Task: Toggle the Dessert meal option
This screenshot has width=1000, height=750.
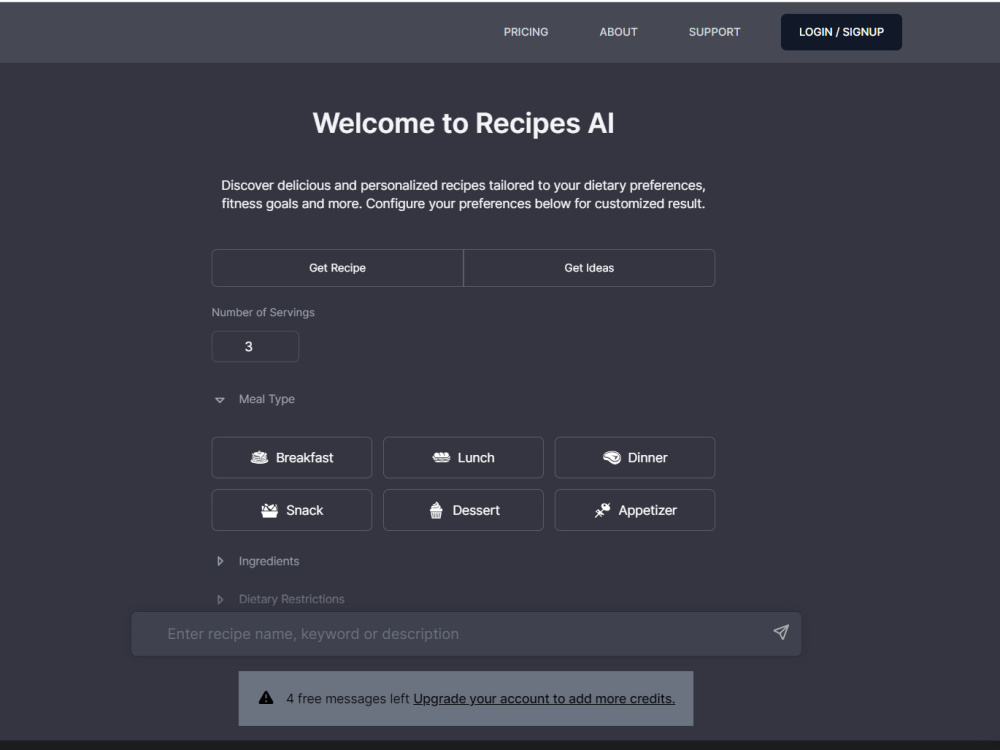Action: pos(463,510)
